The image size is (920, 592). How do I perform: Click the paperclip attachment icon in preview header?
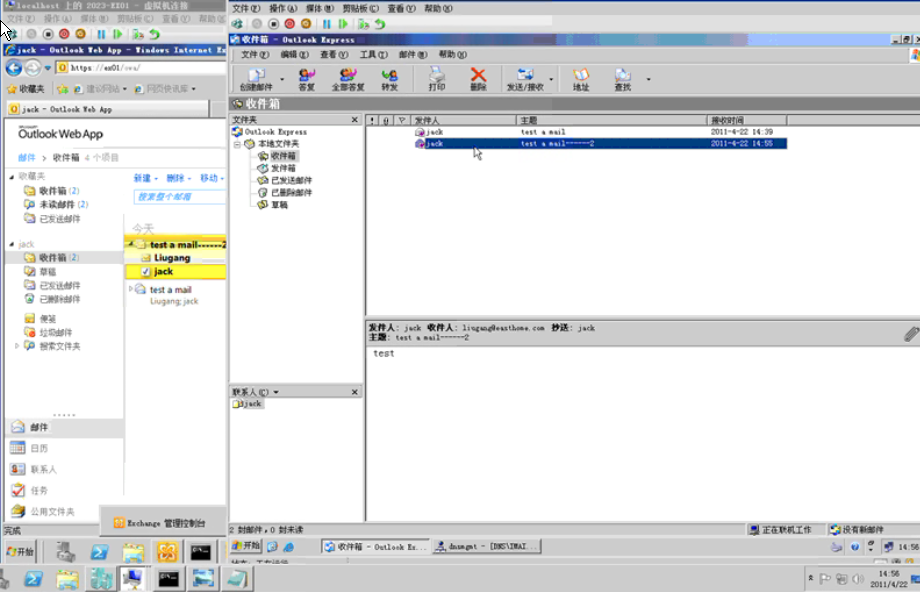(911, 334)
